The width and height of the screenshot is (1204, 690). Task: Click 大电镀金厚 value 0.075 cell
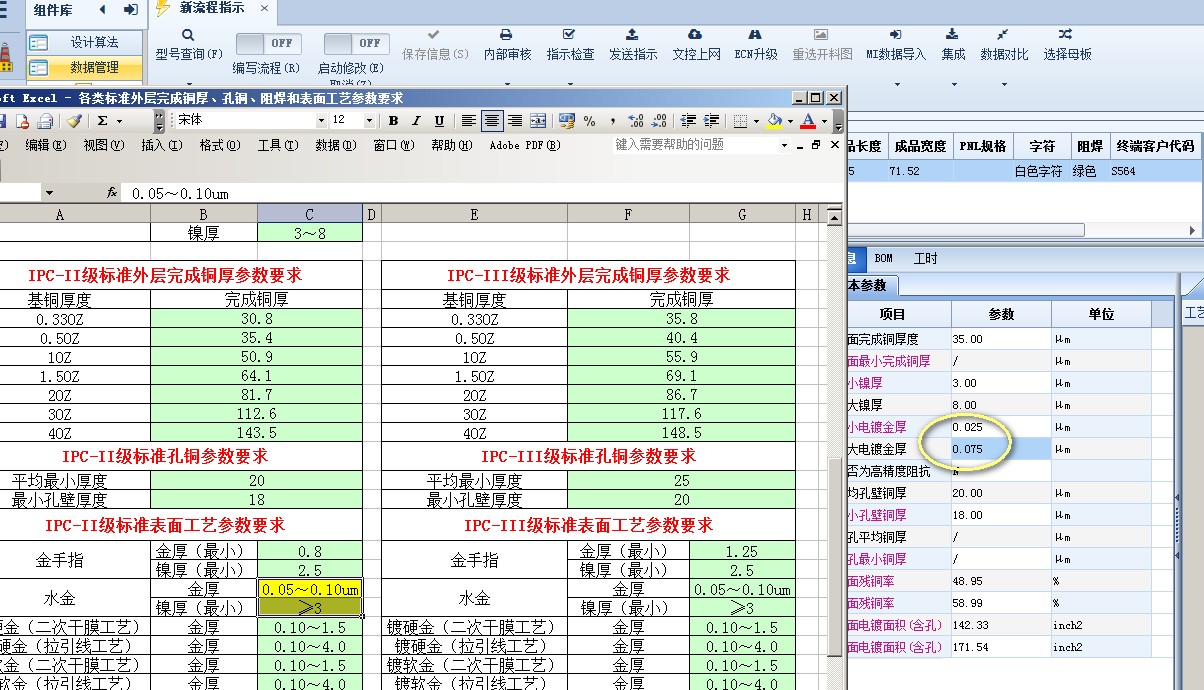point(1001,450)
